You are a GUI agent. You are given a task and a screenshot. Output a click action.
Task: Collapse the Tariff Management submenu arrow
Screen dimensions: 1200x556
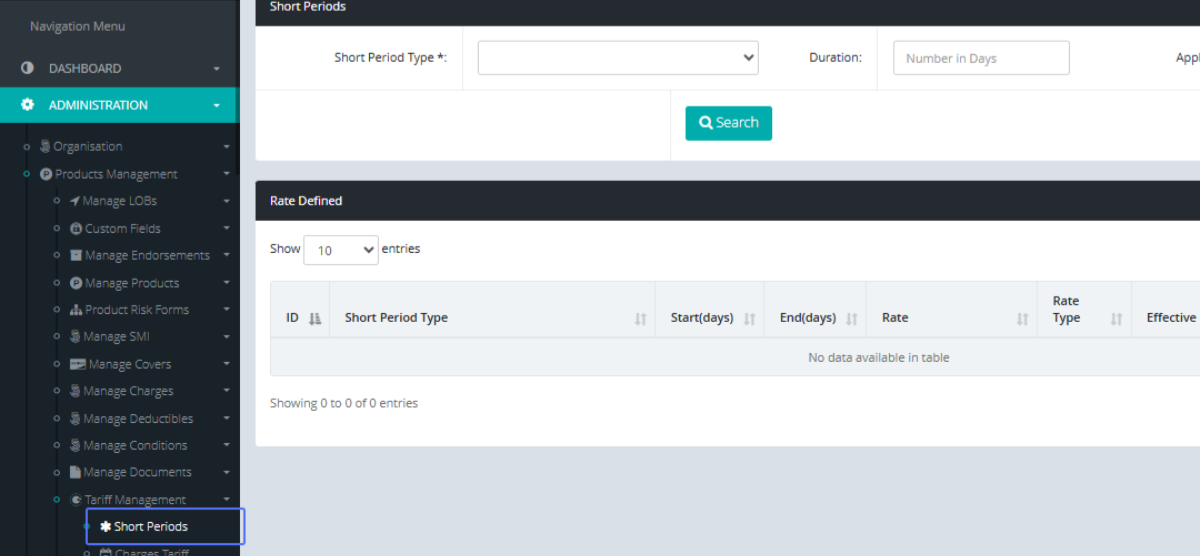[x=226, y=500]
